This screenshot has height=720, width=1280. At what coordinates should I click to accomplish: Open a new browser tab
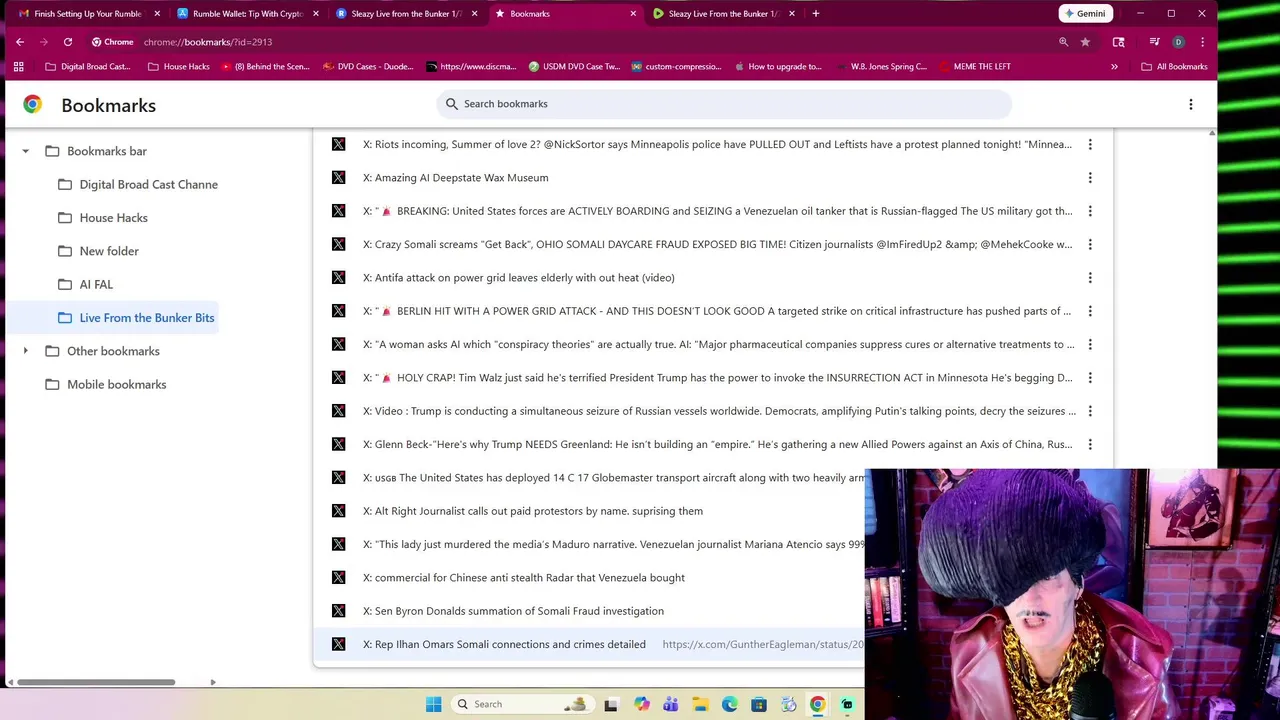tap(816, 14)
